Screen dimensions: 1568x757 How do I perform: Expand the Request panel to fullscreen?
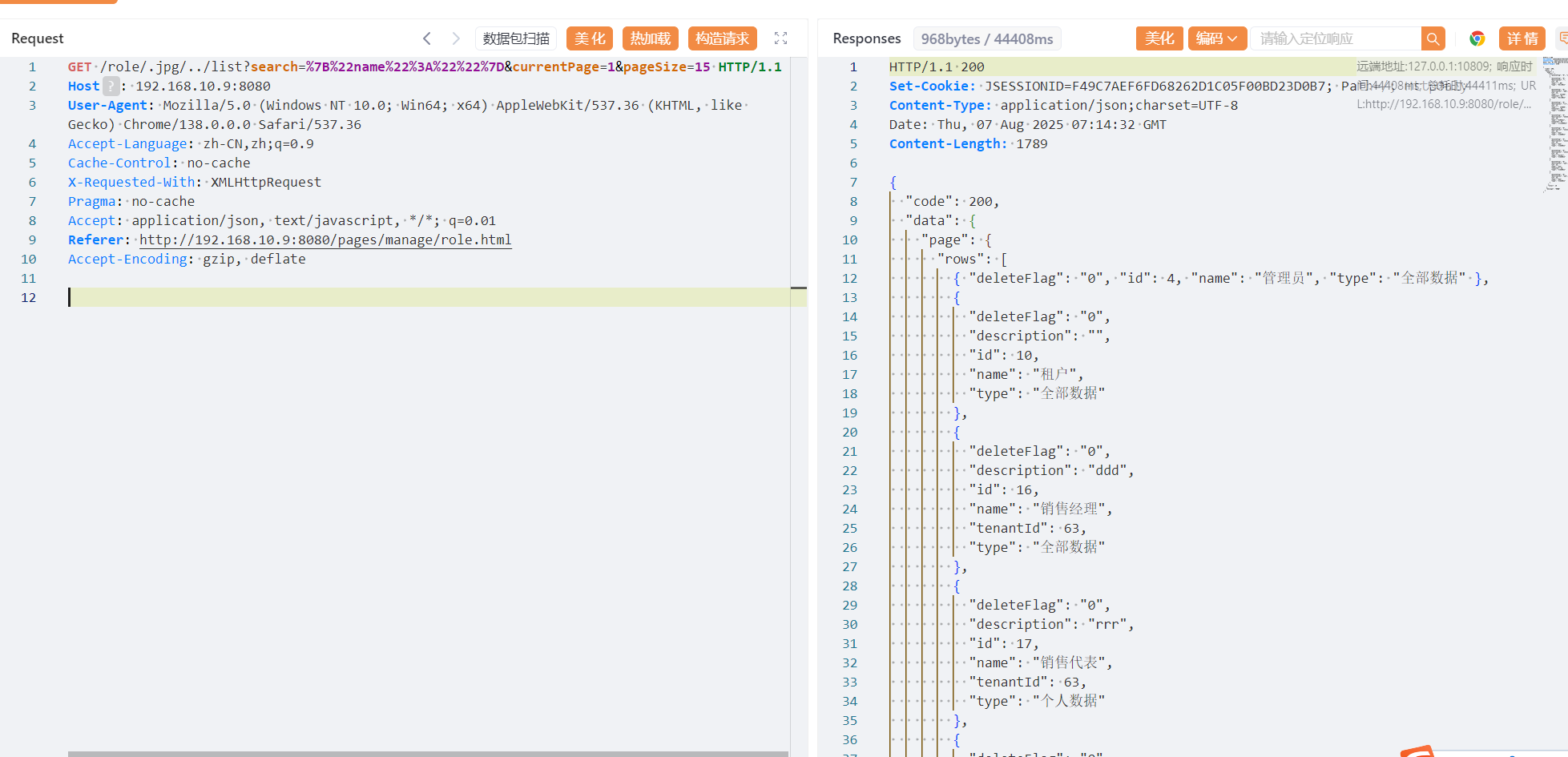[x=780, y=38]
